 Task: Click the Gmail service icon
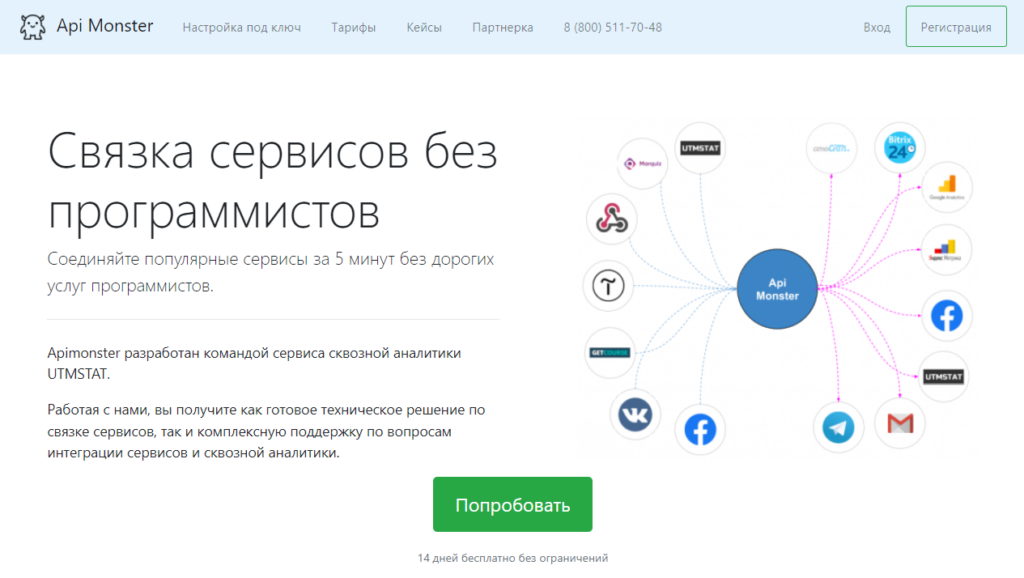point(900,424)
